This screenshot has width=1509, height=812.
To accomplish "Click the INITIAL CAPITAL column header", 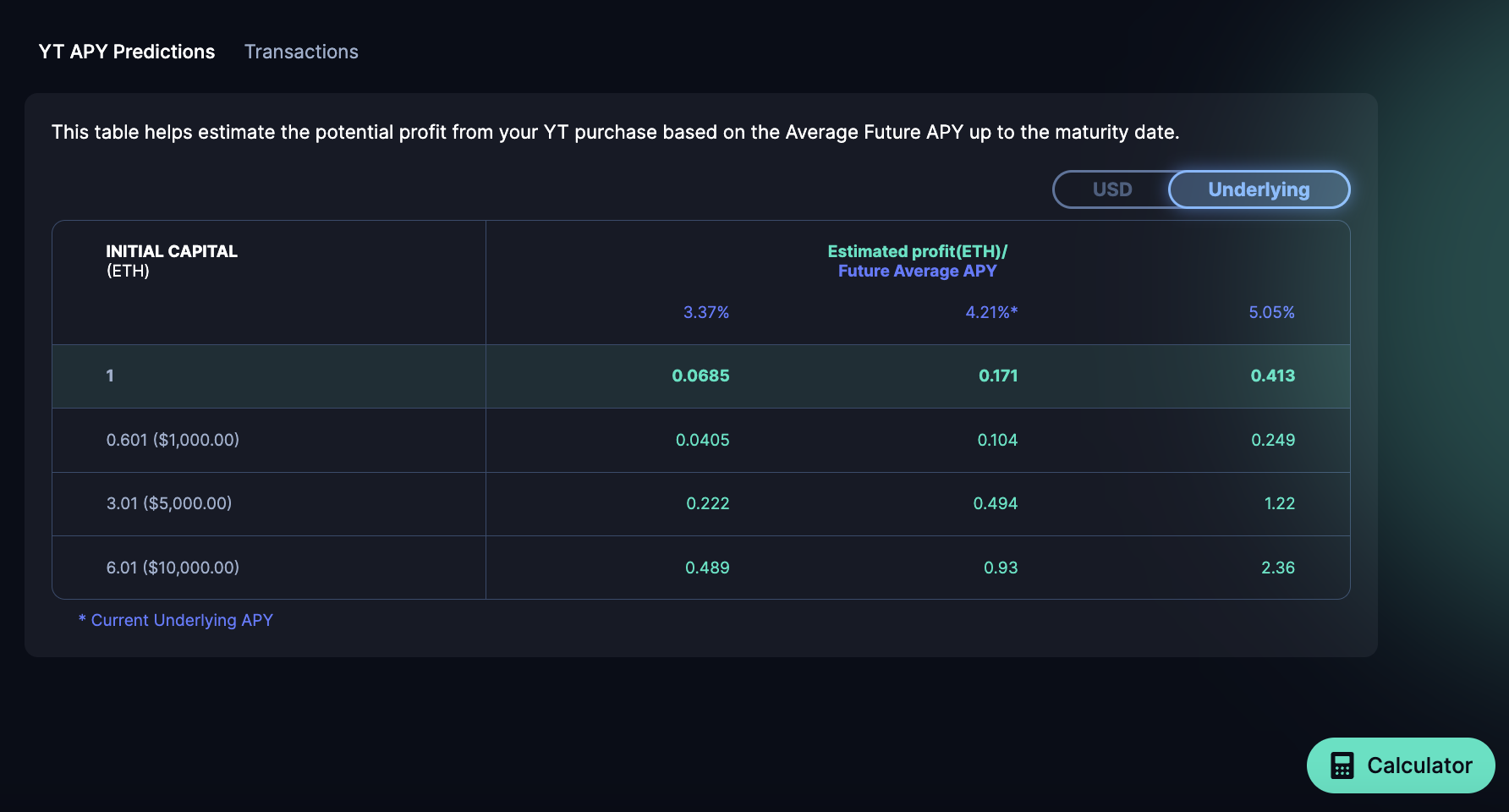I will tap(172, 251).
